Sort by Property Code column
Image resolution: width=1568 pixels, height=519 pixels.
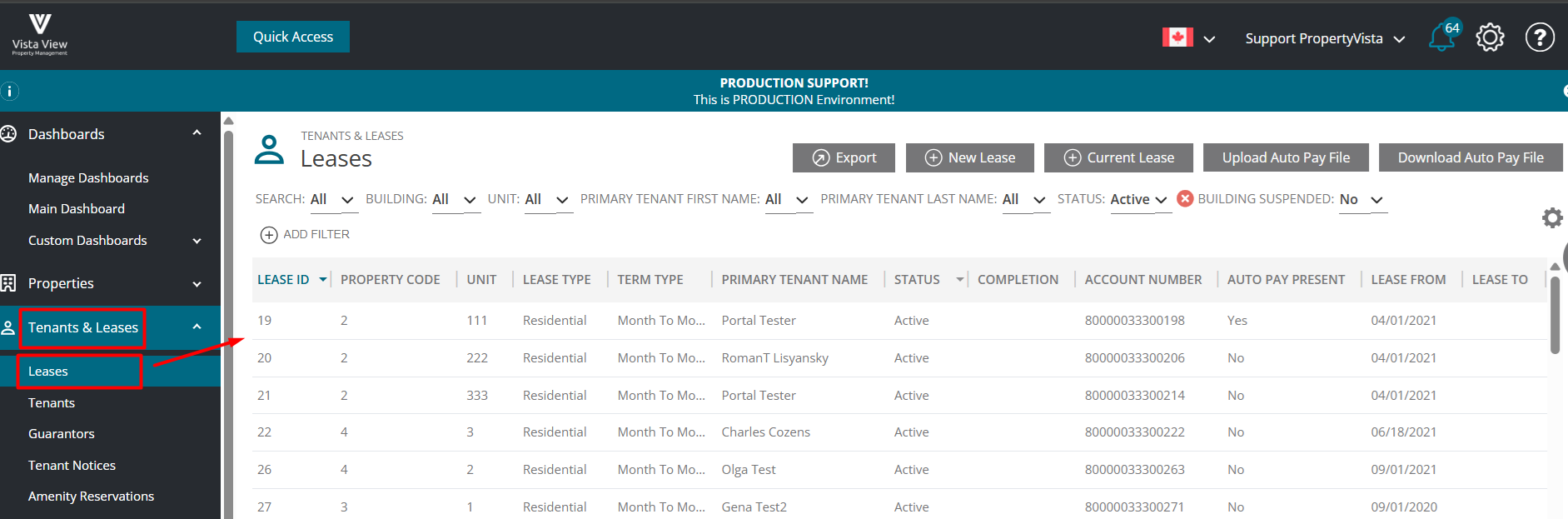click(x=391, y=280)
